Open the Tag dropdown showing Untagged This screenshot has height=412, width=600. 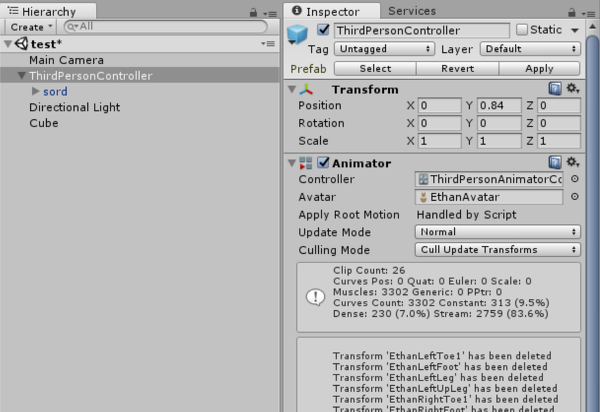[x=385, y=49]
